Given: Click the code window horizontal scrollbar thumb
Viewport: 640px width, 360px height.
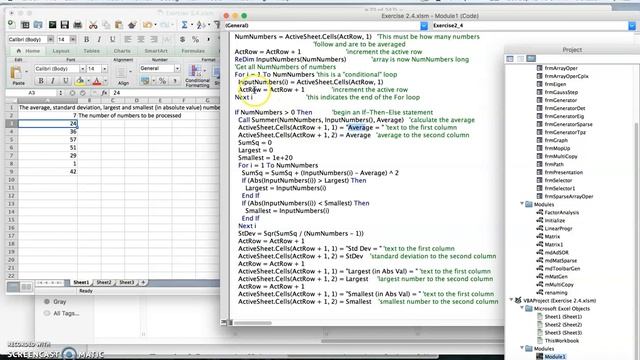Looking at the screenshot, I should 253,323.
